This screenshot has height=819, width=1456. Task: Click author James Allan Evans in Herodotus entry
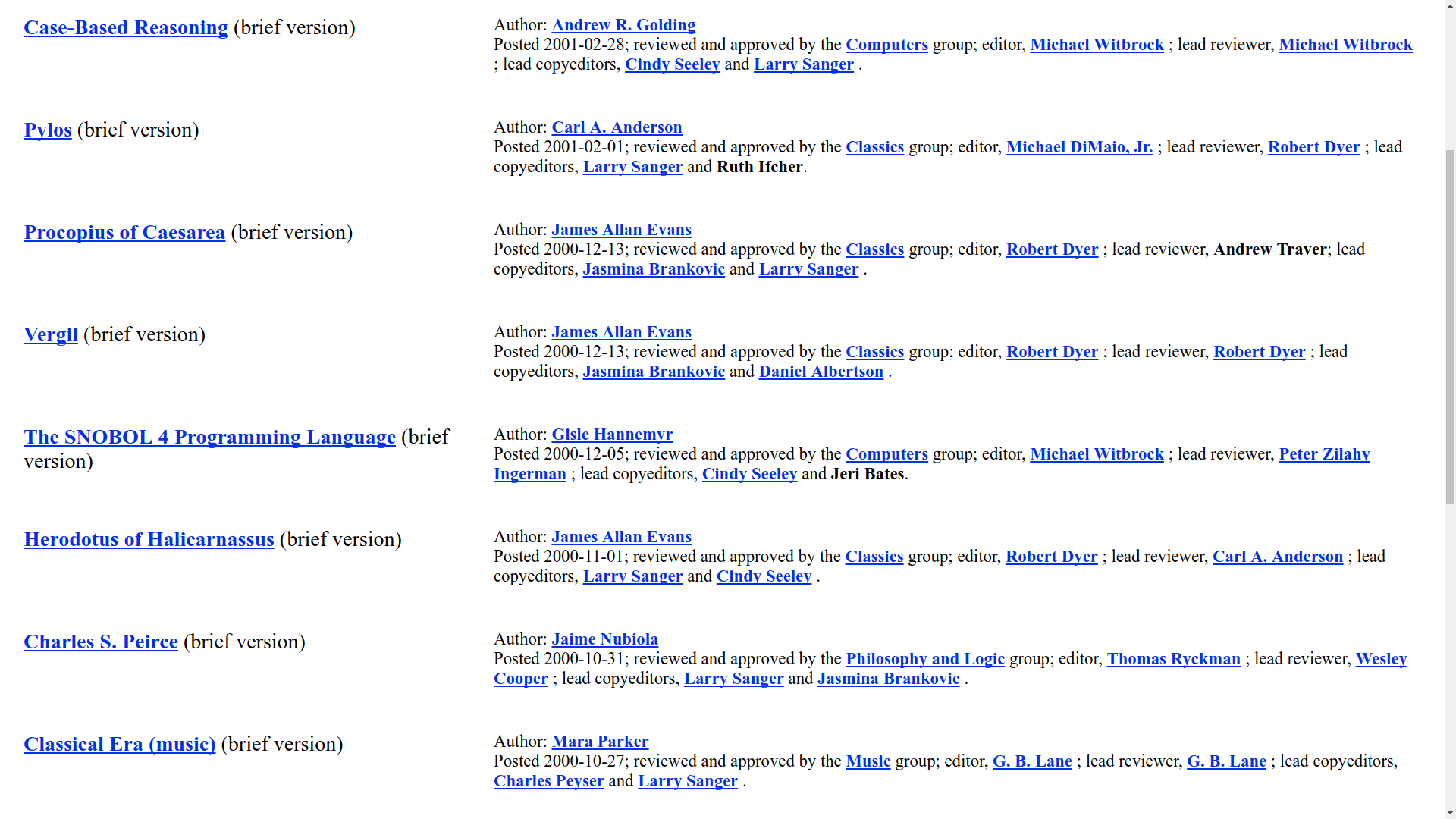(x=621, y=537)
